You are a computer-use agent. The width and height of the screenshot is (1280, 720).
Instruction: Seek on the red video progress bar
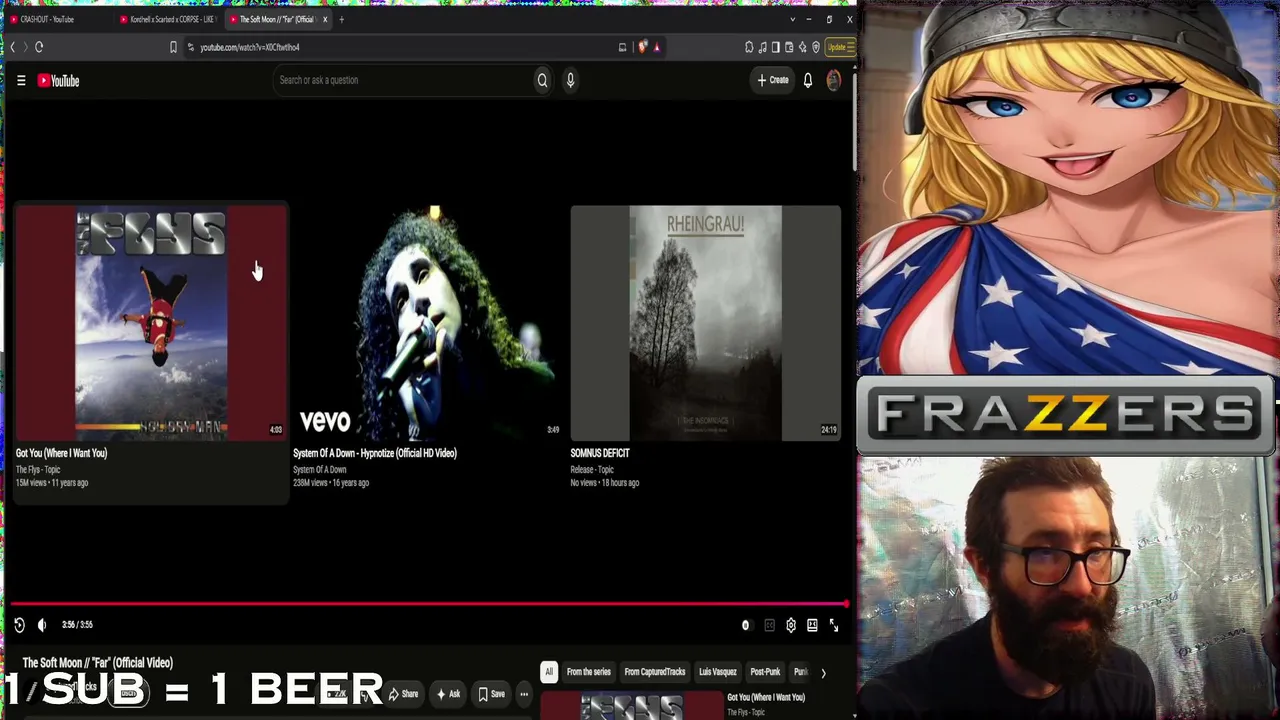pyautogui.click(x=430, y=604)
